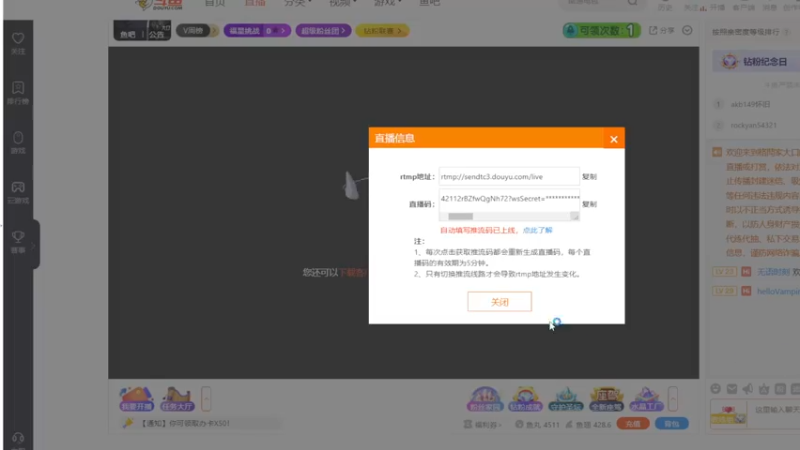Click the 鱼翅 428.6 balance

[588, 424]
